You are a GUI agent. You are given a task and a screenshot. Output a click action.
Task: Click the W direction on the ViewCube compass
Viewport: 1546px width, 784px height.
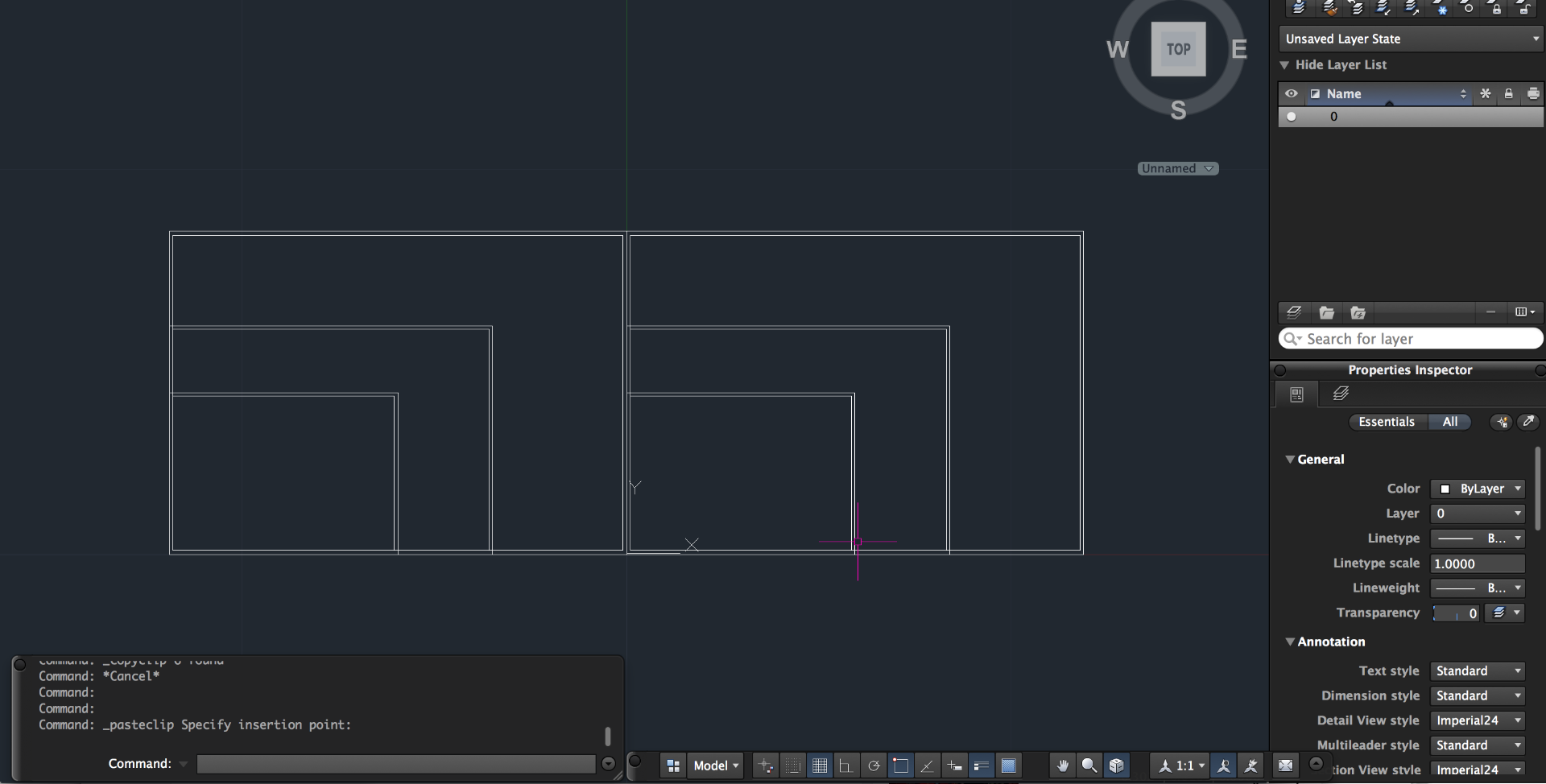click(x=1118, y=50)
